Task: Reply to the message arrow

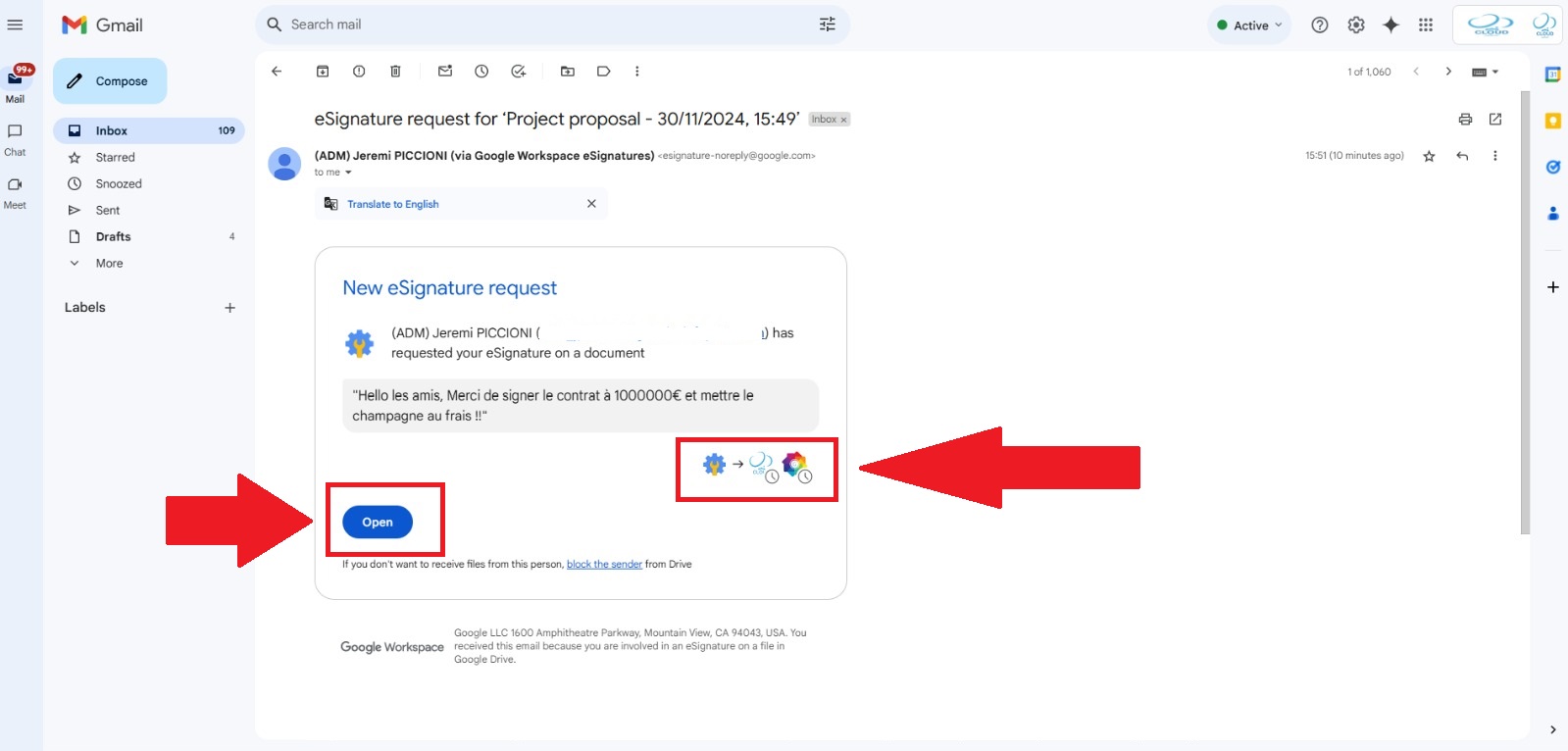Action: pyautogui.click(x=1462, y=156)
